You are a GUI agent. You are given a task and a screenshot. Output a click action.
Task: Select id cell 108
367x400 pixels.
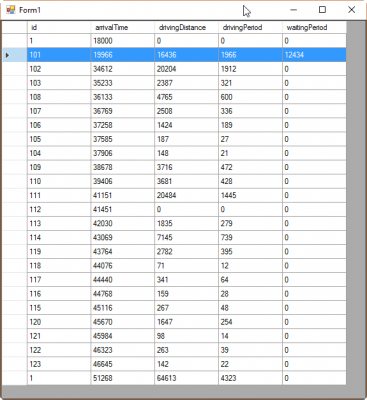[59, 97]
